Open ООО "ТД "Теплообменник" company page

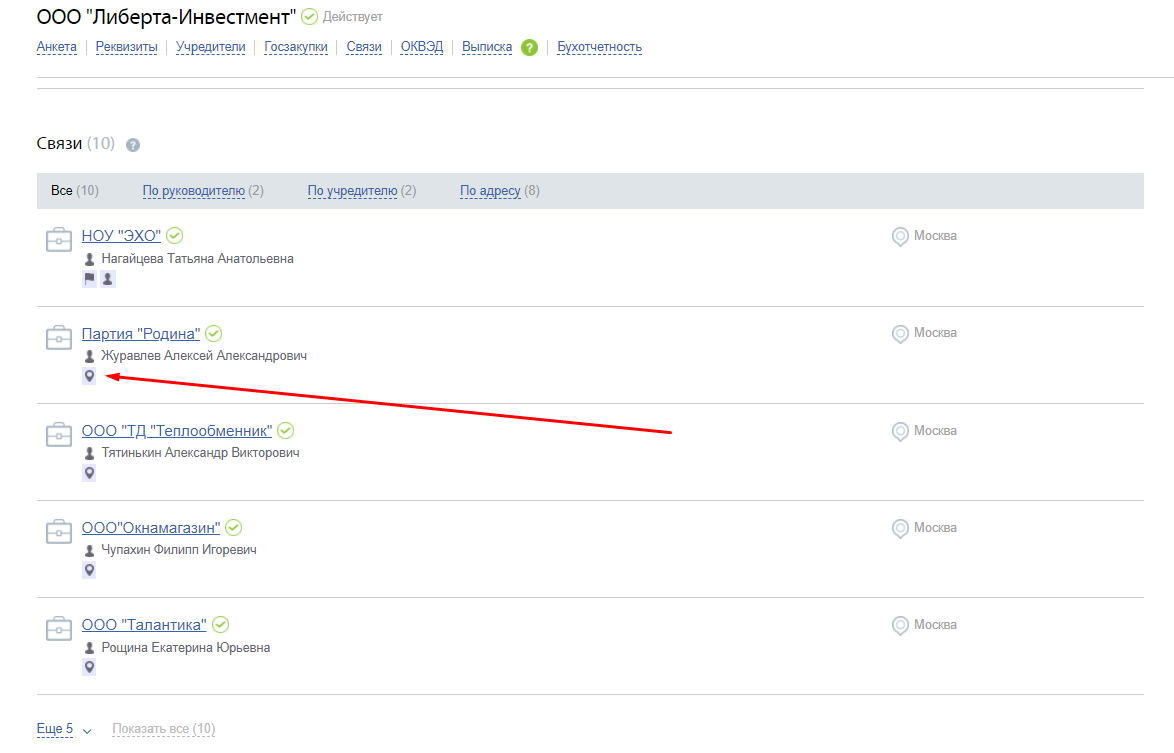tap(177, 431)
